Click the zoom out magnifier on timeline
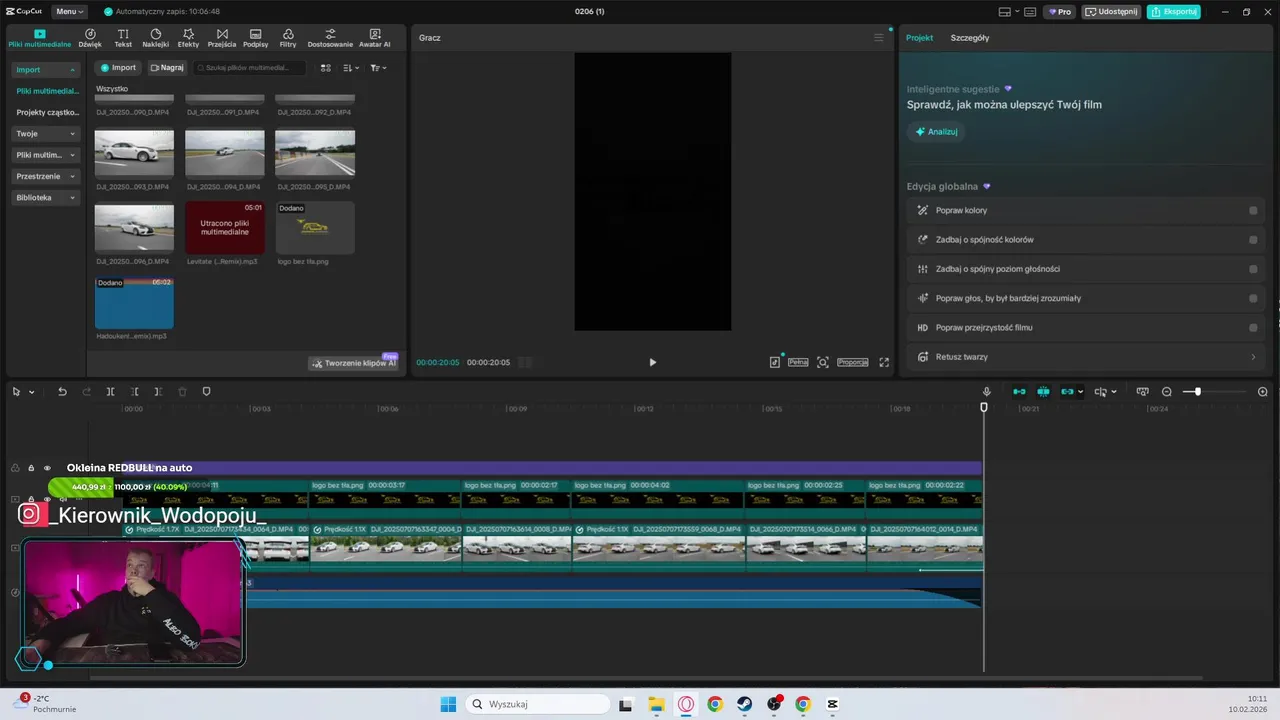The width and height of the screenshot is (1280, 720). [1166, 392]
